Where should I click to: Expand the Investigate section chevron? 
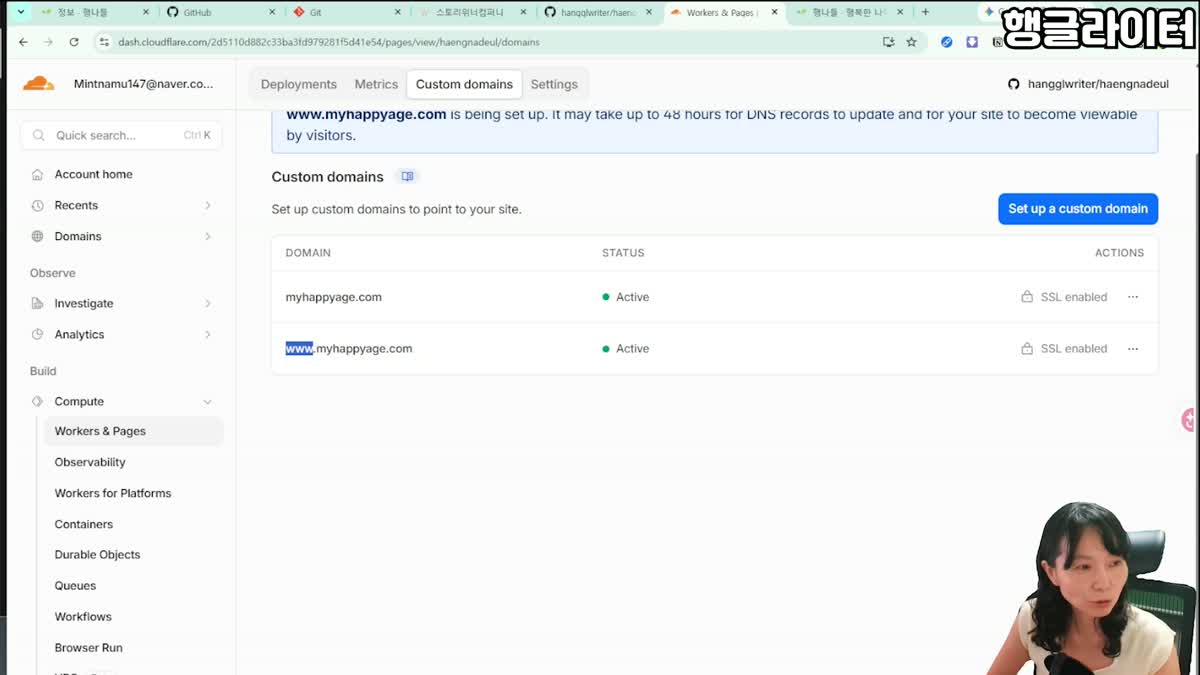(x=208, y=303)
